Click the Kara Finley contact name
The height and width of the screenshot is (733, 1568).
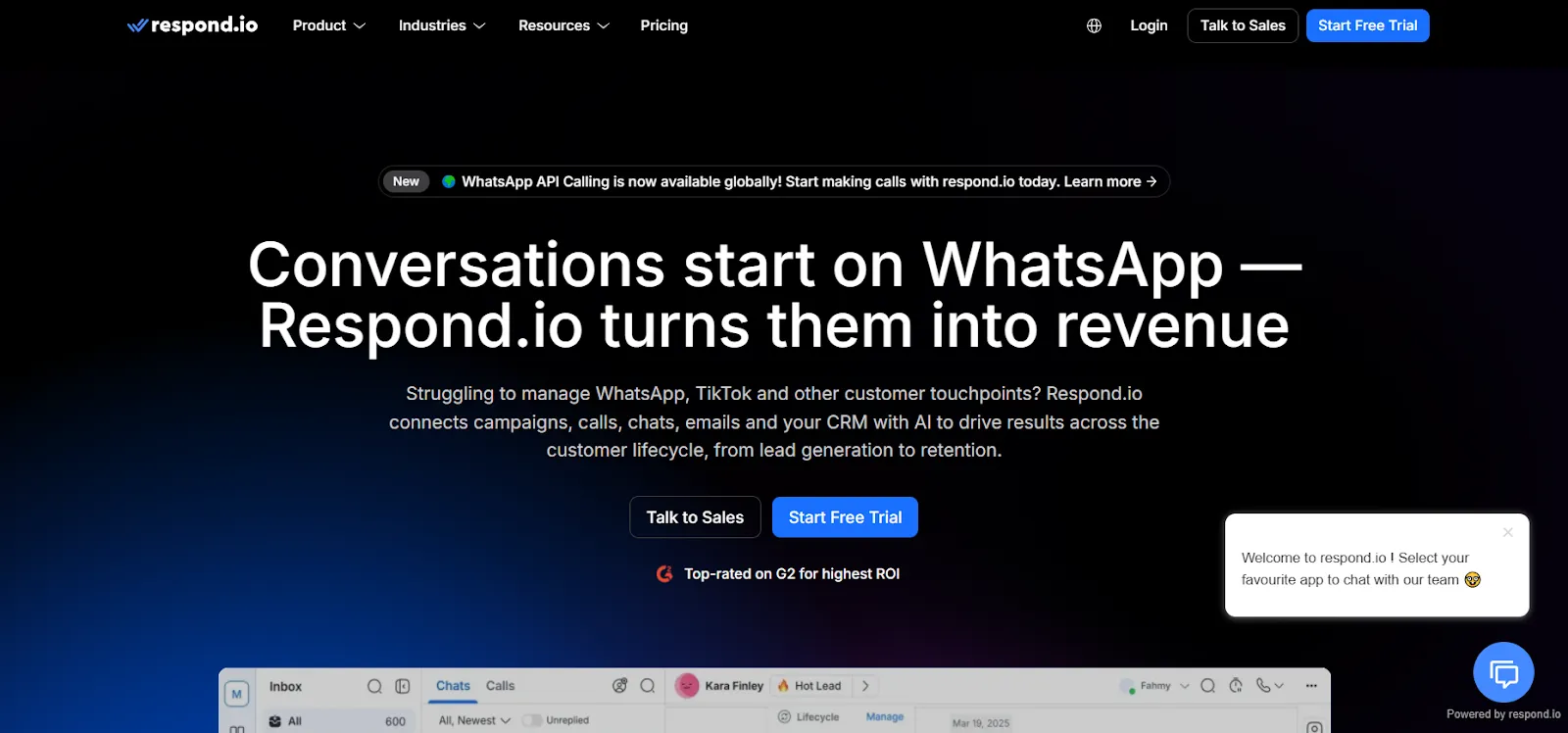tap(734, 686)
